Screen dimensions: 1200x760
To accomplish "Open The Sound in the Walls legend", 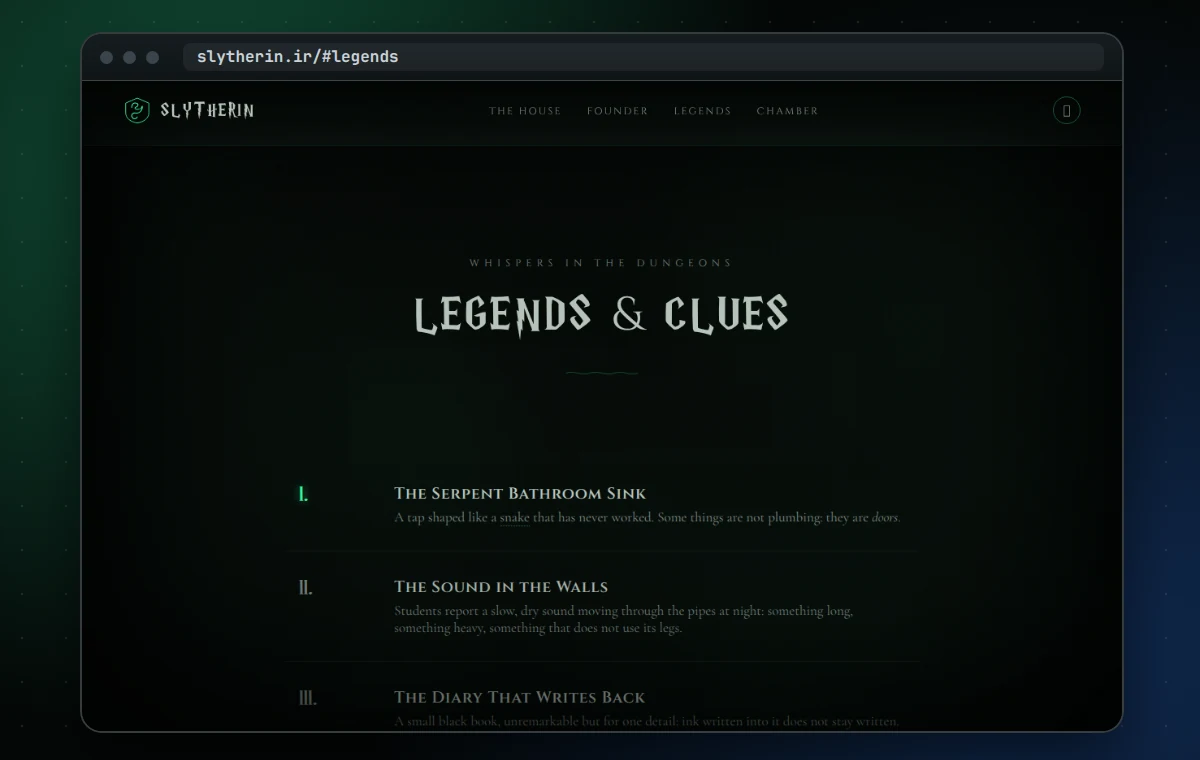I will (501, 587).
